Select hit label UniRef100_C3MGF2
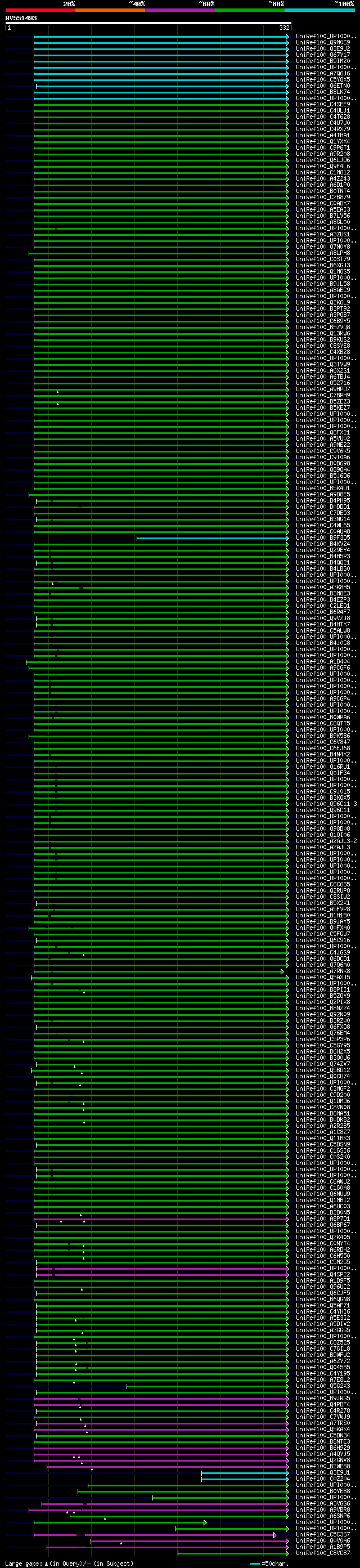Viewport: 360px width, 1568px height. point(323,1089)
